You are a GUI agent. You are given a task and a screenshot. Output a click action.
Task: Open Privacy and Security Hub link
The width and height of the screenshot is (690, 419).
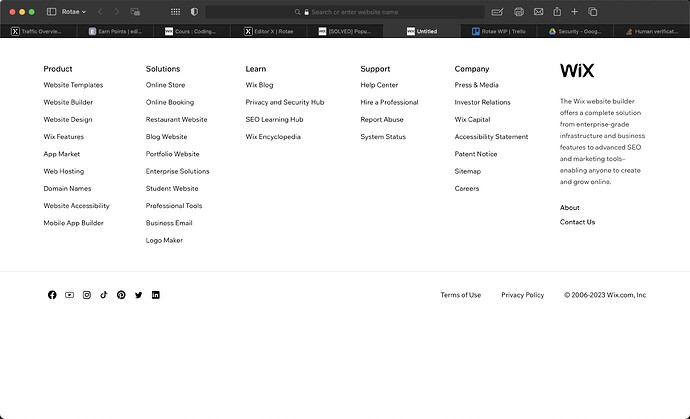tap(285, 102)
